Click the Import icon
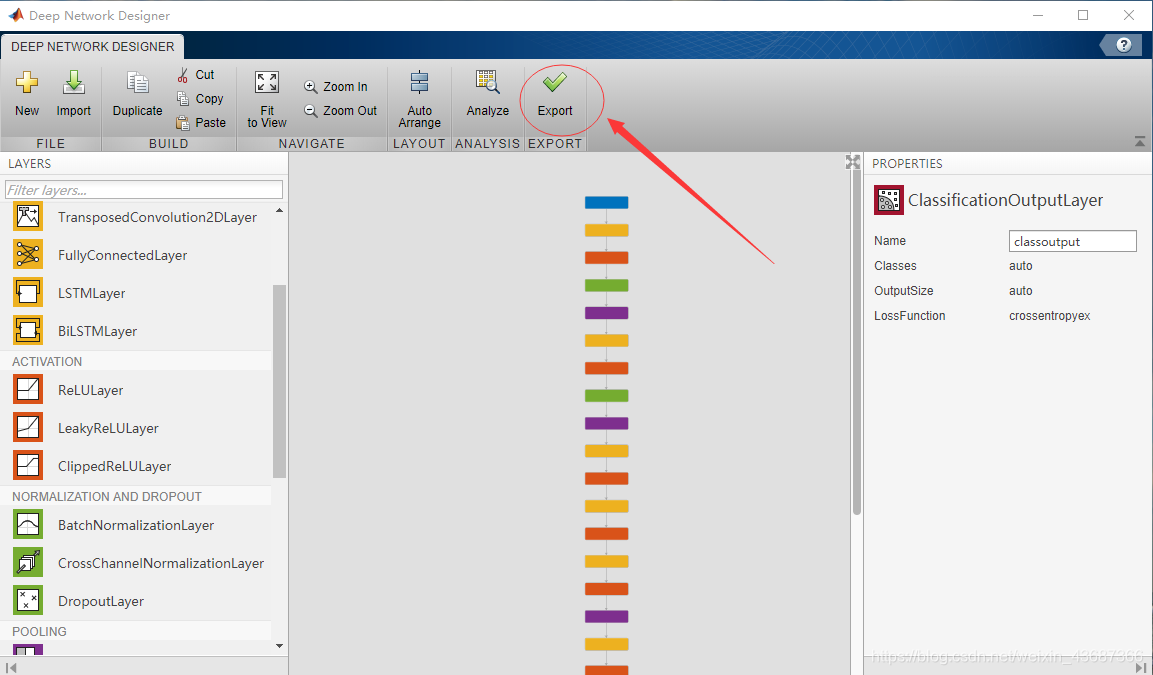This screenshot has height=675, width=1153. coord(74,82)
